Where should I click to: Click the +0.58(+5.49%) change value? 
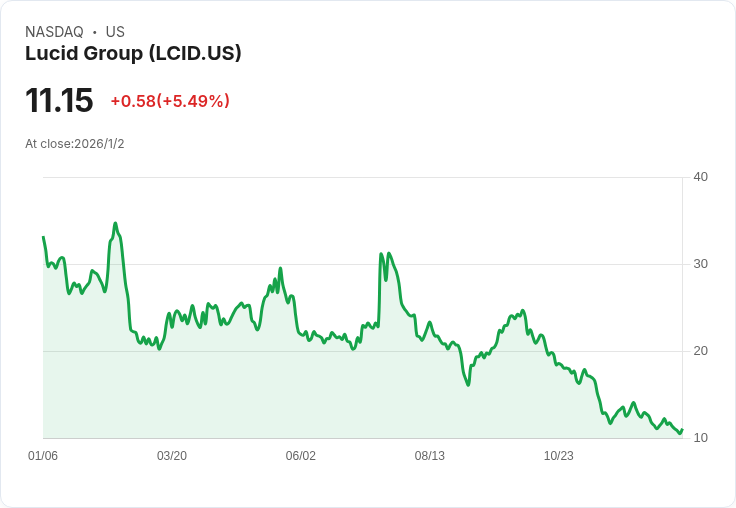coord(170,100)
